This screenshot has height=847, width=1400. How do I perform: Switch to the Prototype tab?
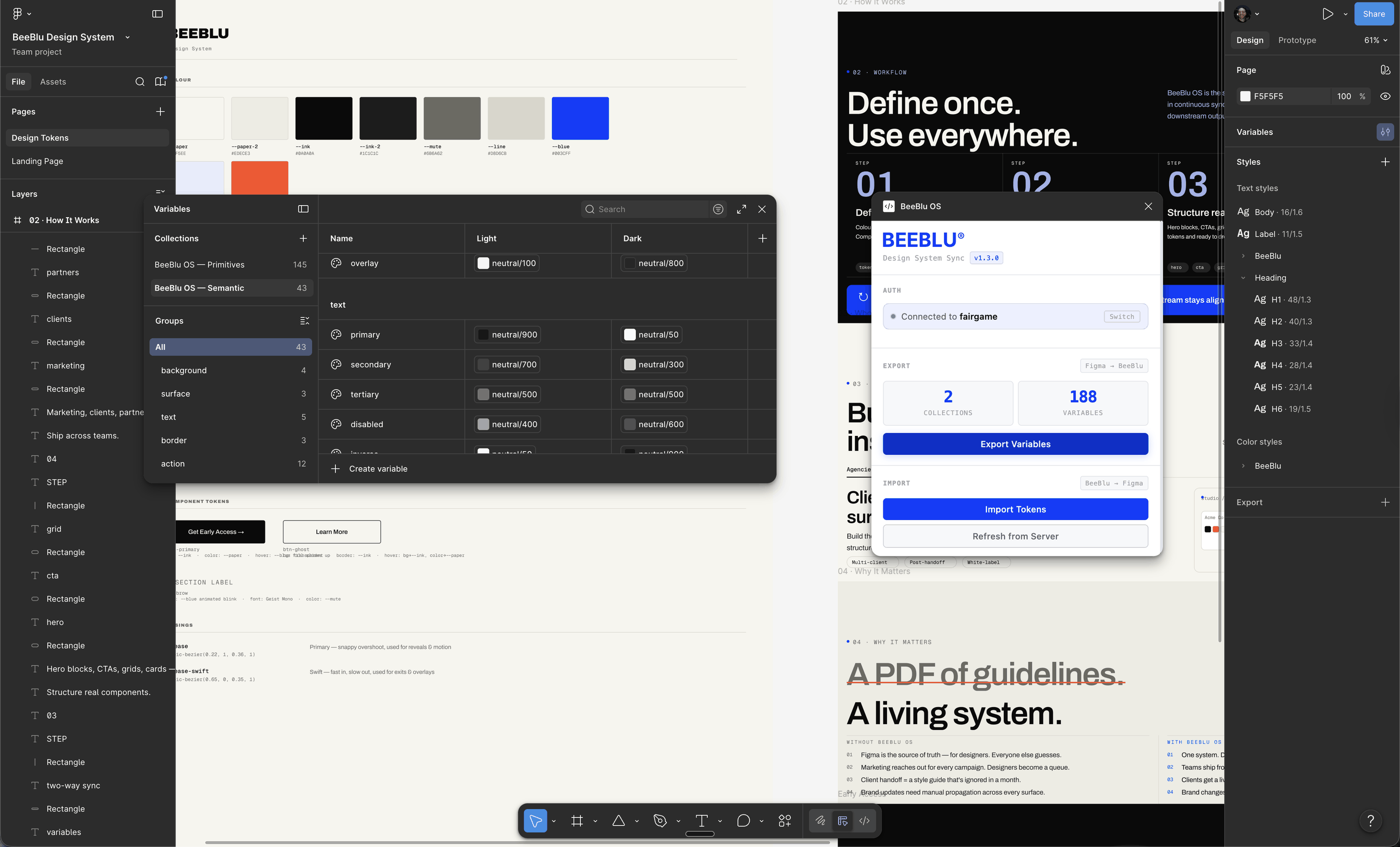[1296, 40]
